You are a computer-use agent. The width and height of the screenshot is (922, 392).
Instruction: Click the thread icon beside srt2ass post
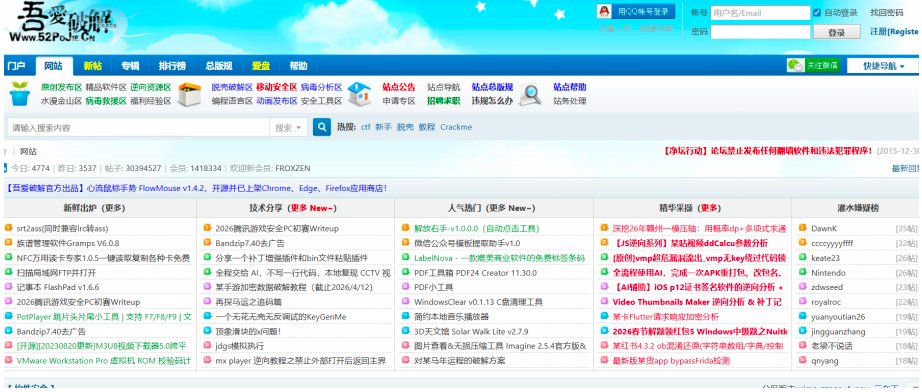point(8,228)
